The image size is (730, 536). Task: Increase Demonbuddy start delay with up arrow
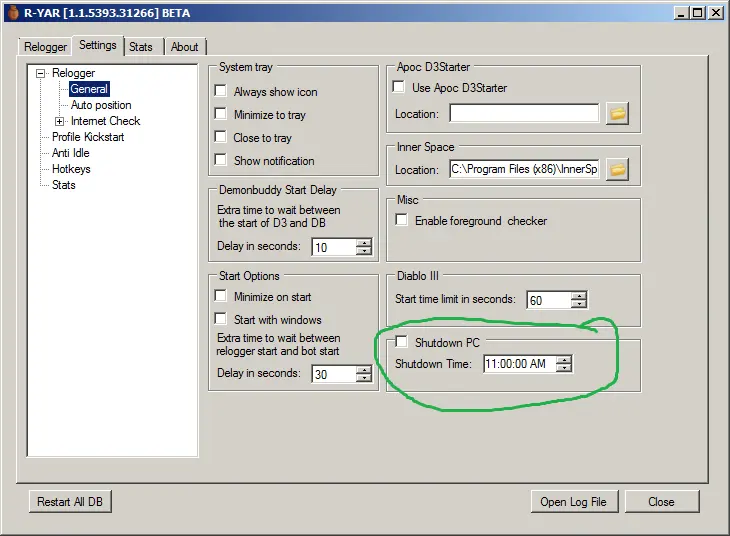click(364, 242)
